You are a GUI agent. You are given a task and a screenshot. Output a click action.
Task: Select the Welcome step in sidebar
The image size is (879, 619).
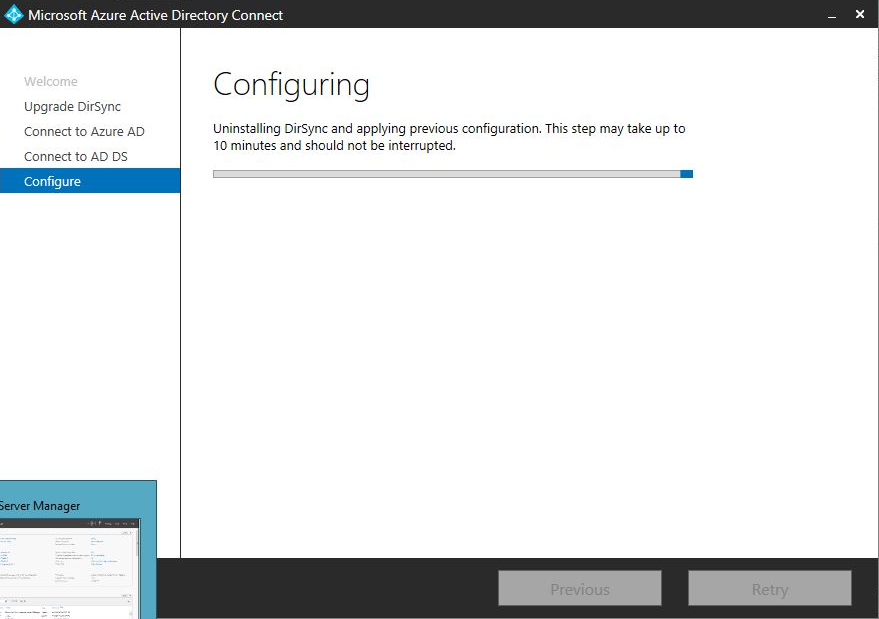click(x=51, y=81)
